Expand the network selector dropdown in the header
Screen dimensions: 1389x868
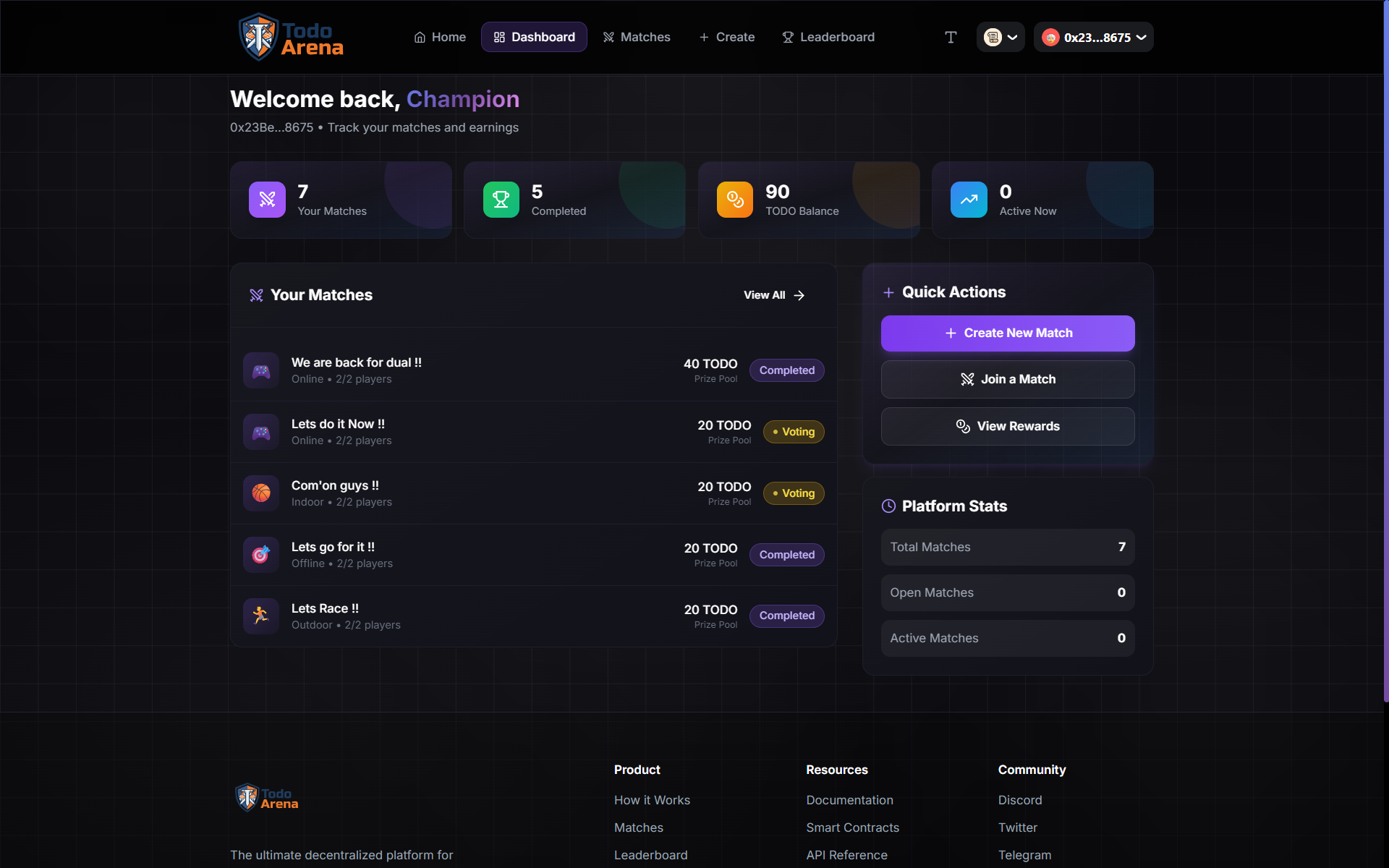pos(1001,37)
